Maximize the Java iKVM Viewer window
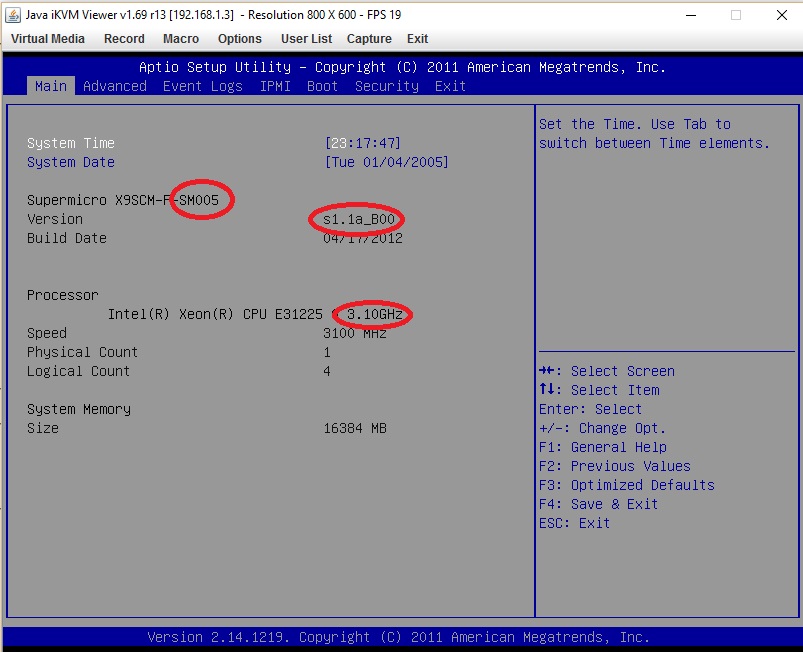 coord(736,15)
